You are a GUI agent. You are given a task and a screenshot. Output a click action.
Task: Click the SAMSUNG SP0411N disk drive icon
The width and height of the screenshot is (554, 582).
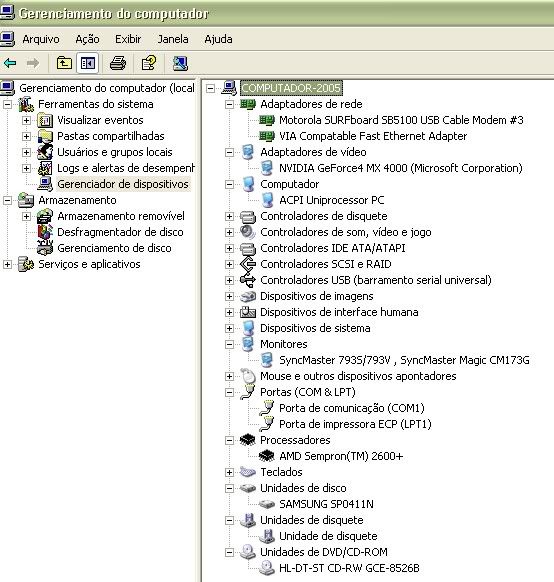[266, 504]
